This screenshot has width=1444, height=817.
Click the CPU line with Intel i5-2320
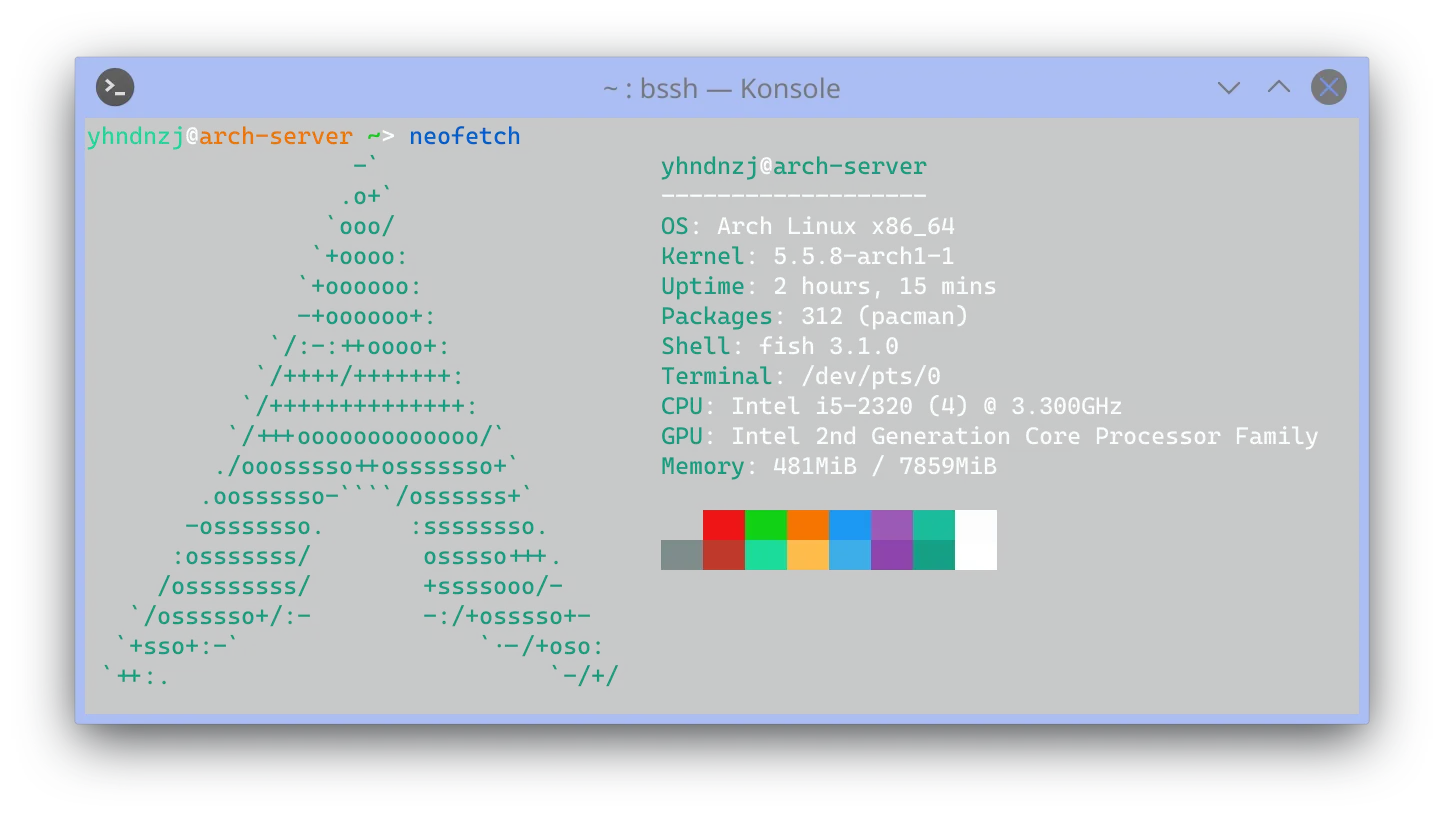[890, 406]
